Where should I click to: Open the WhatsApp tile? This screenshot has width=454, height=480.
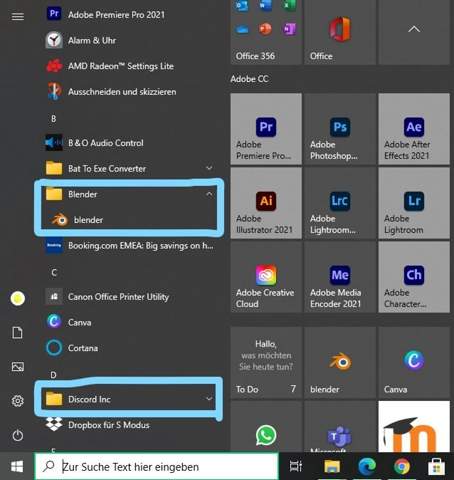pos(266,427)
